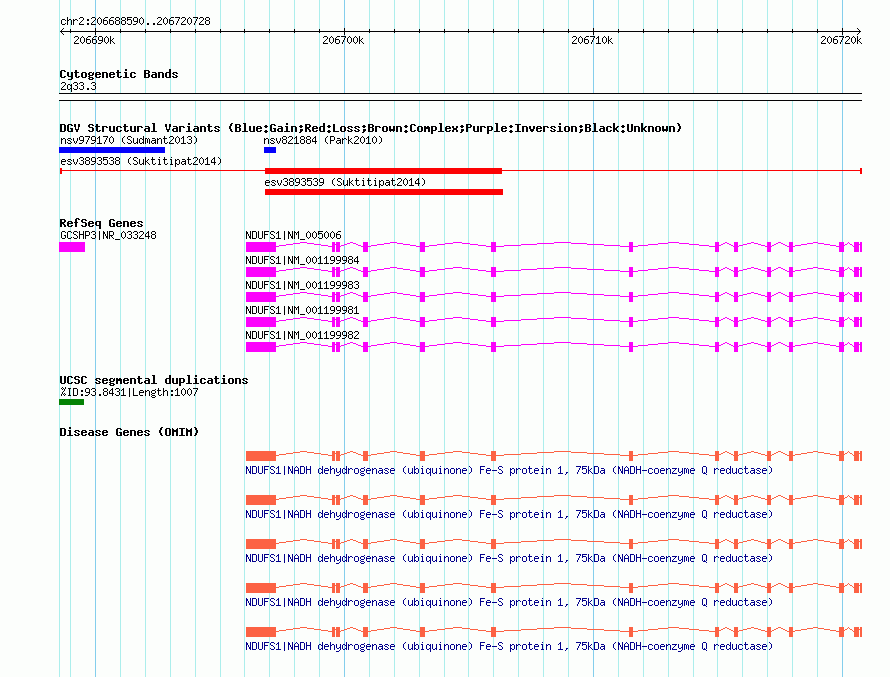The image size is (890, 677).
Task: Click the red esv3893539 loss bar
Action: tap(384, 192)
